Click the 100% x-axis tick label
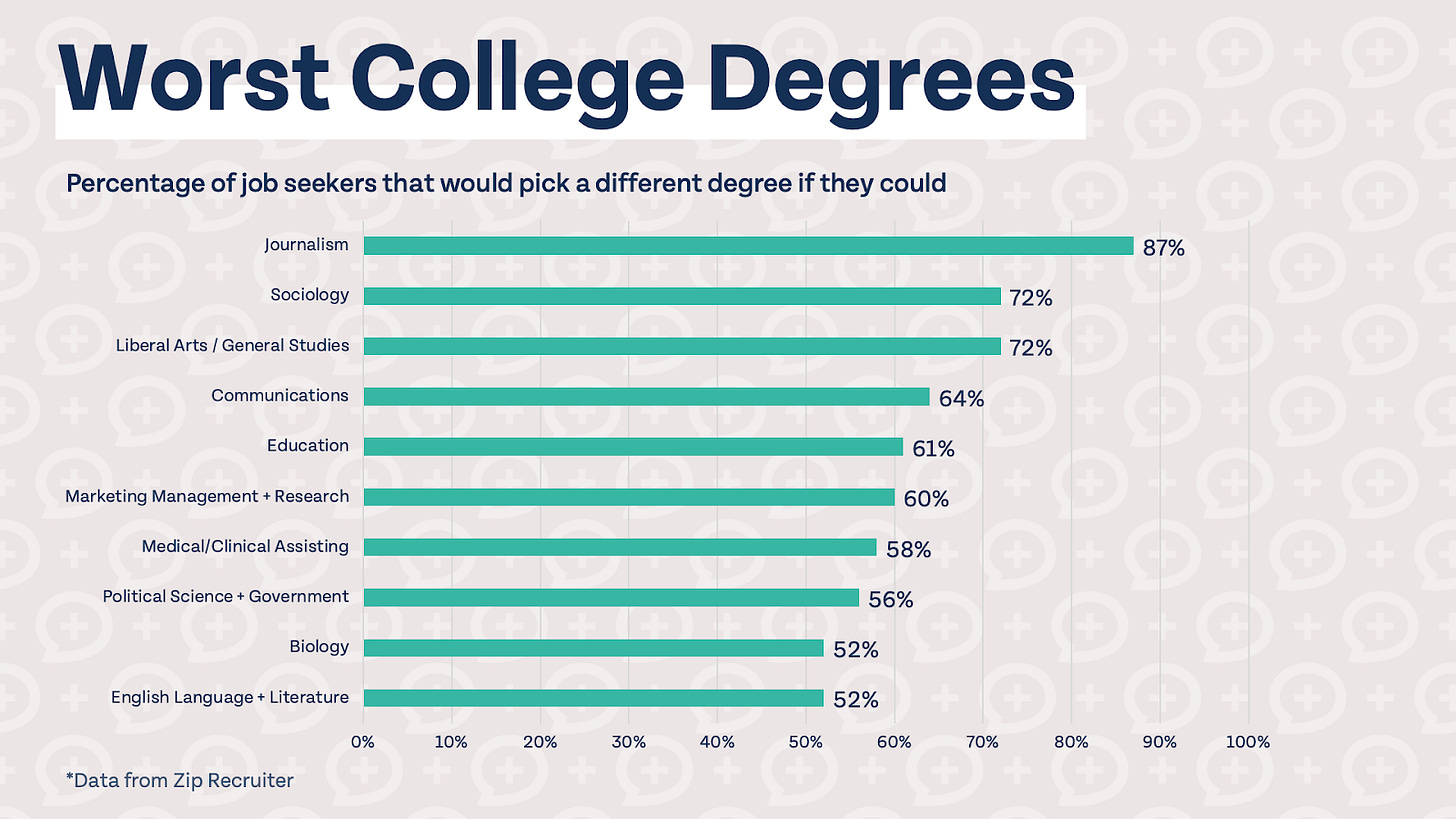 [x=1247, y=742]
